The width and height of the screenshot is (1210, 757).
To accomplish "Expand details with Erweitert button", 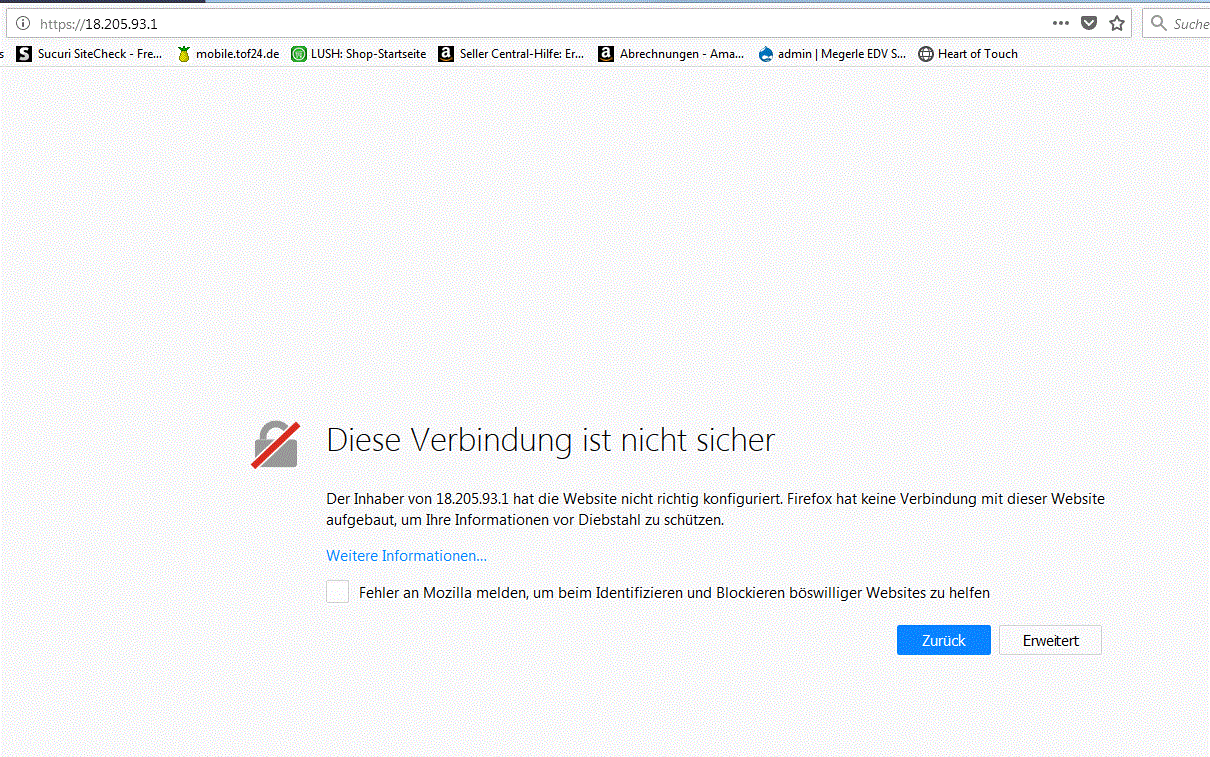I will 1050,640.
